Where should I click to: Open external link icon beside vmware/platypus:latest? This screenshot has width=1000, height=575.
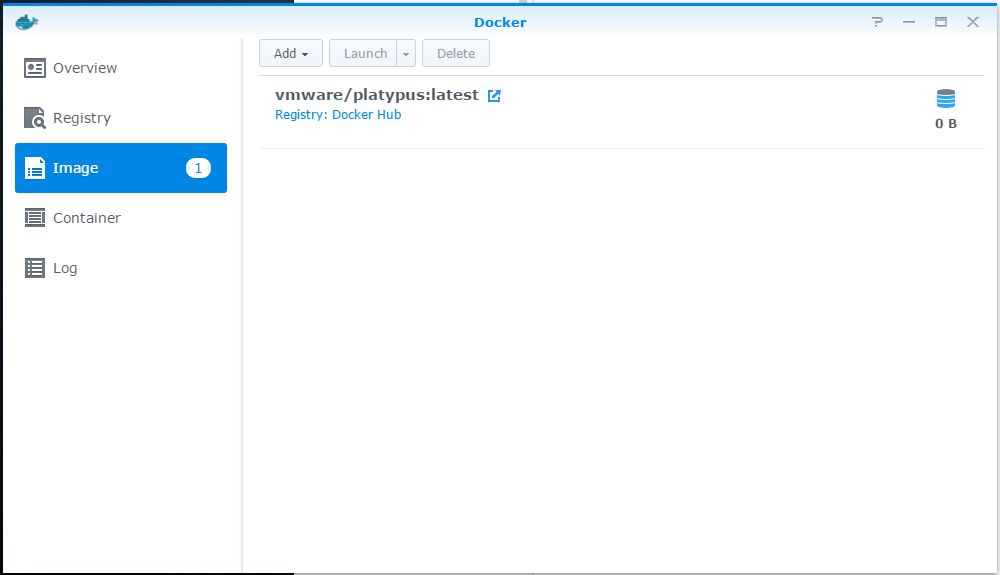pos(494,96)
